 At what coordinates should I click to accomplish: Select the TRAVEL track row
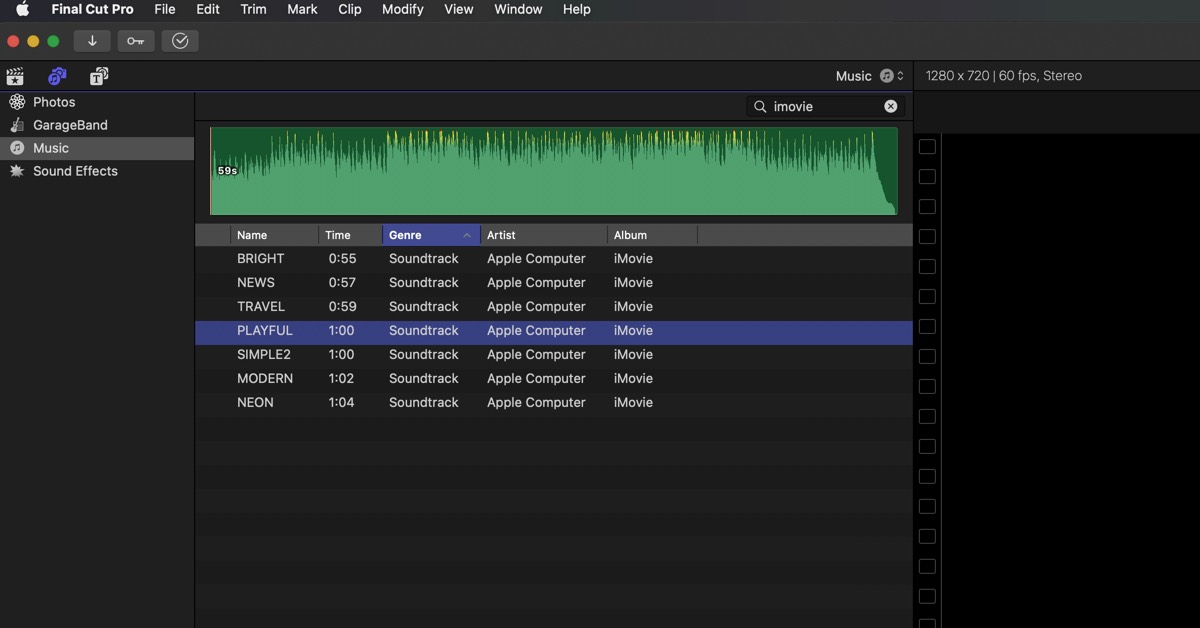click(x=554, y=306)
